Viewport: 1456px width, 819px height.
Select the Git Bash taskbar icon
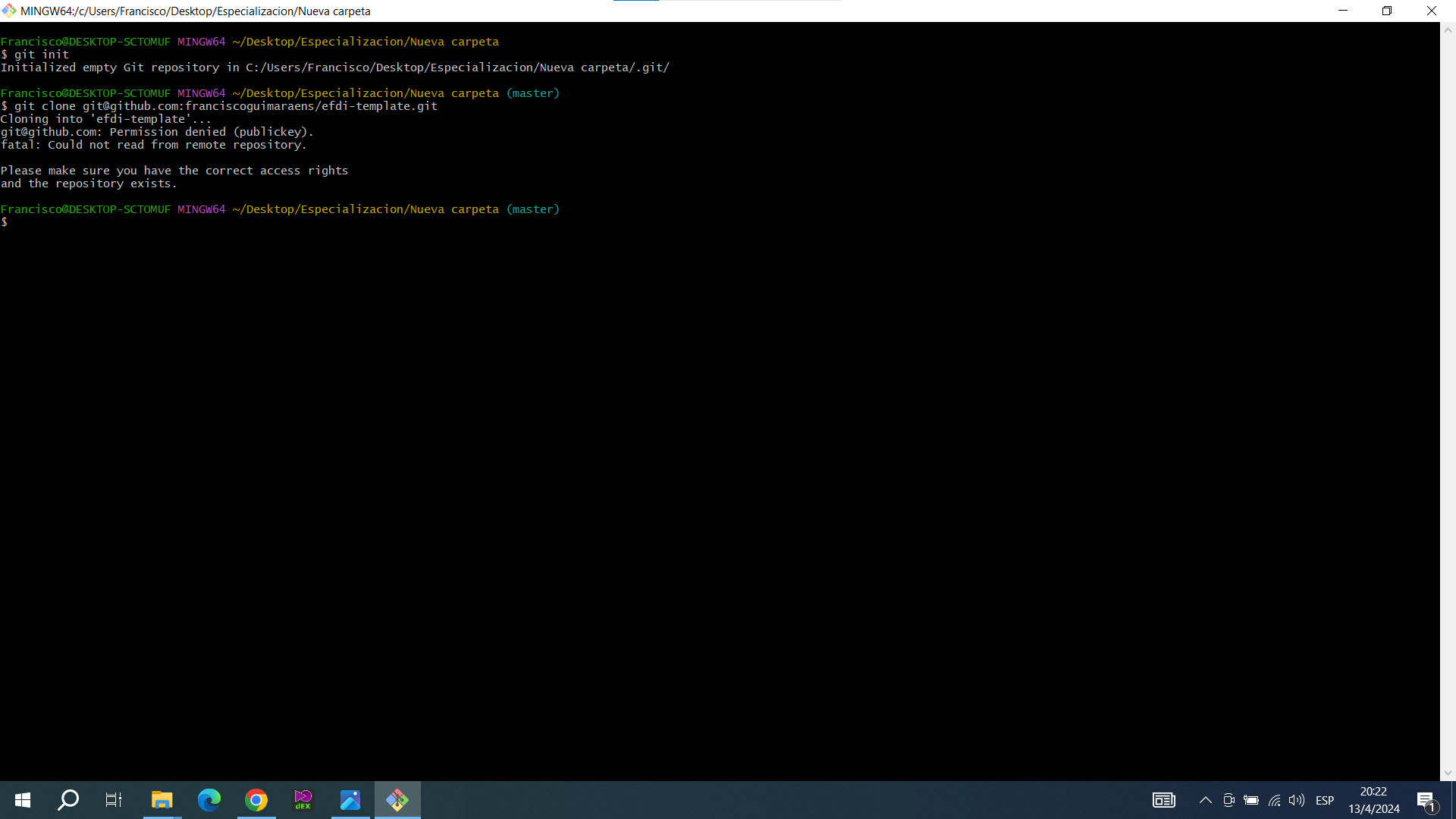click(x=397, y=800)
